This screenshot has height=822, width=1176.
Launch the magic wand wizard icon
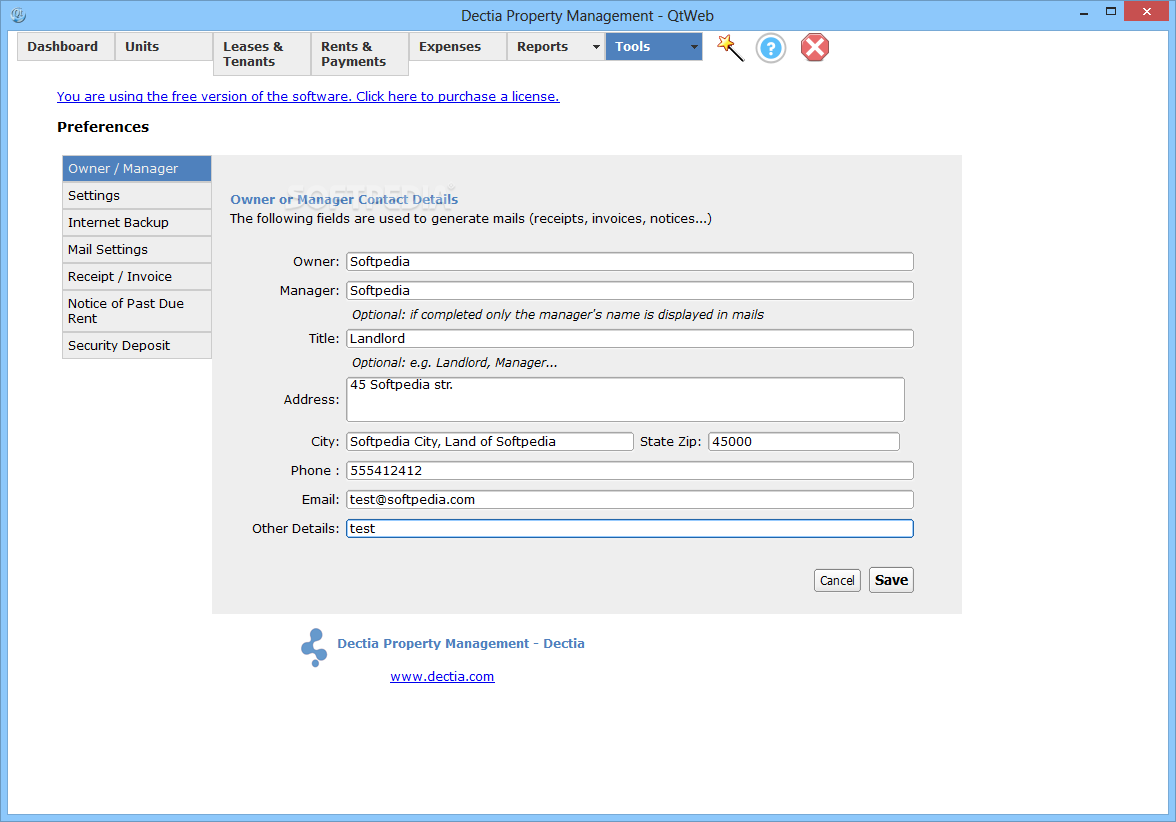click(730, 48)
